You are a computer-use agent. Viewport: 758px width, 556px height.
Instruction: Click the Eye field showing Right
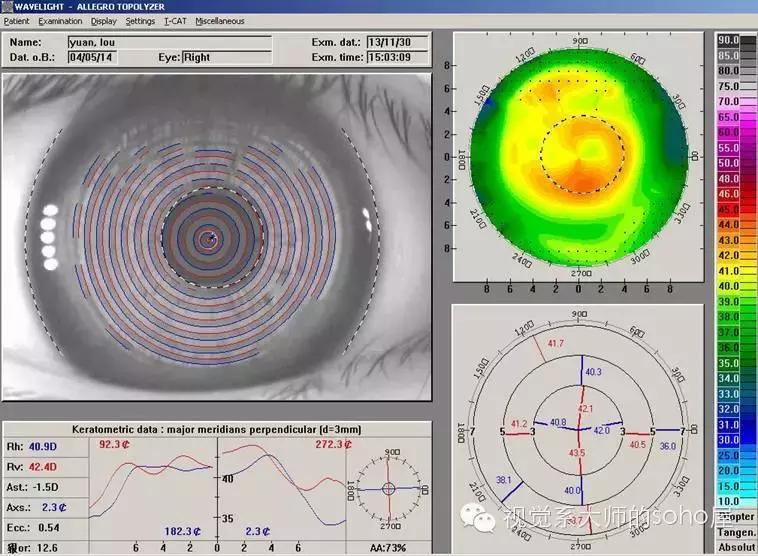tap(227, 58)
